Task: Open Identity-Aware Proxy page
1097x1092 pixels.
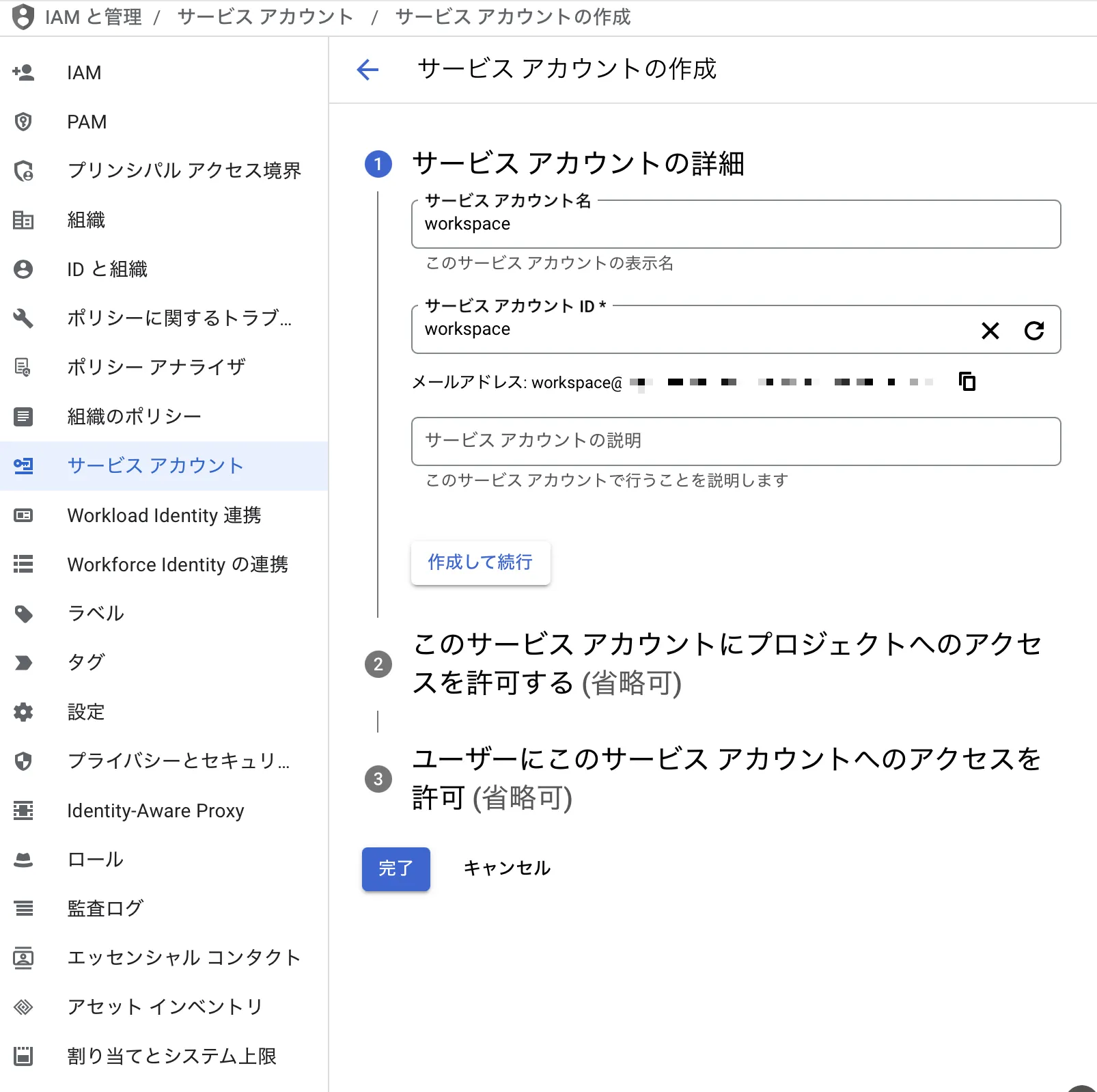Action: tap(155, 810)
